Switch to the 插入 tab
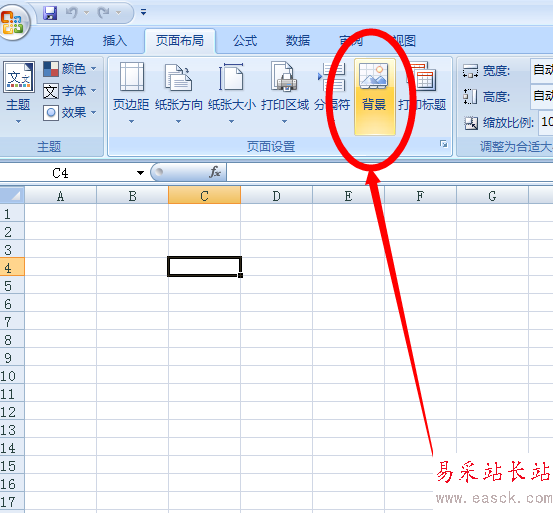Viewport: 553px width, 513px height. (x=115, y=41)
